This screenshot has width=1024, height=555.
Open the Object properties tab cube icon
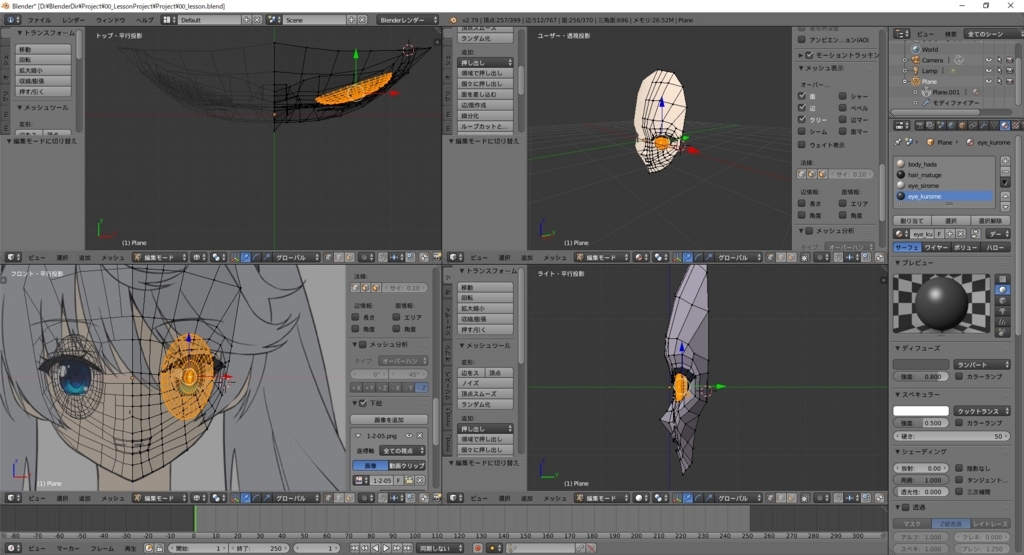point(962,125)
